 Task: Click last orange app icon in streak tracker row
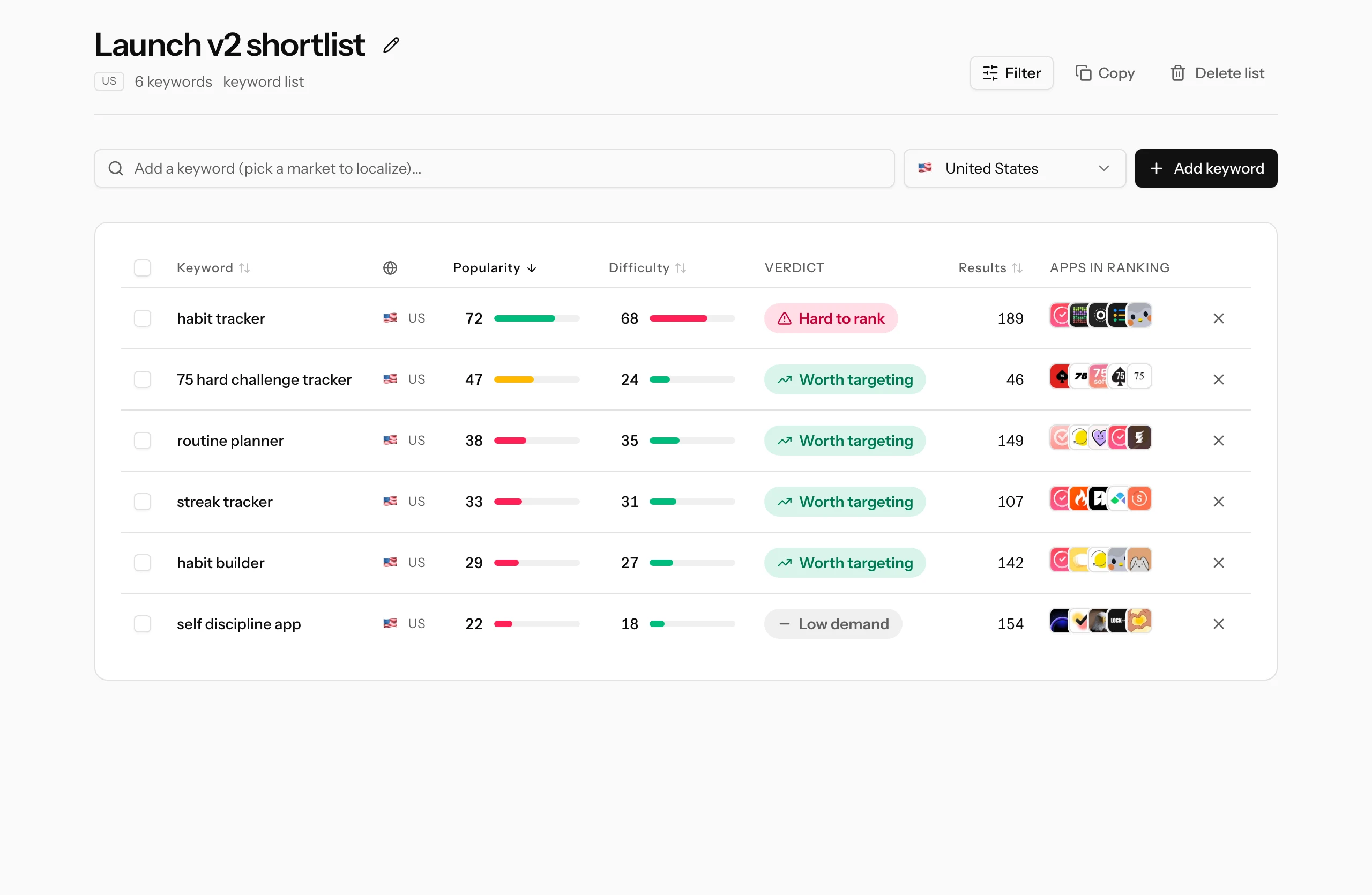[x=1140, y=498]
